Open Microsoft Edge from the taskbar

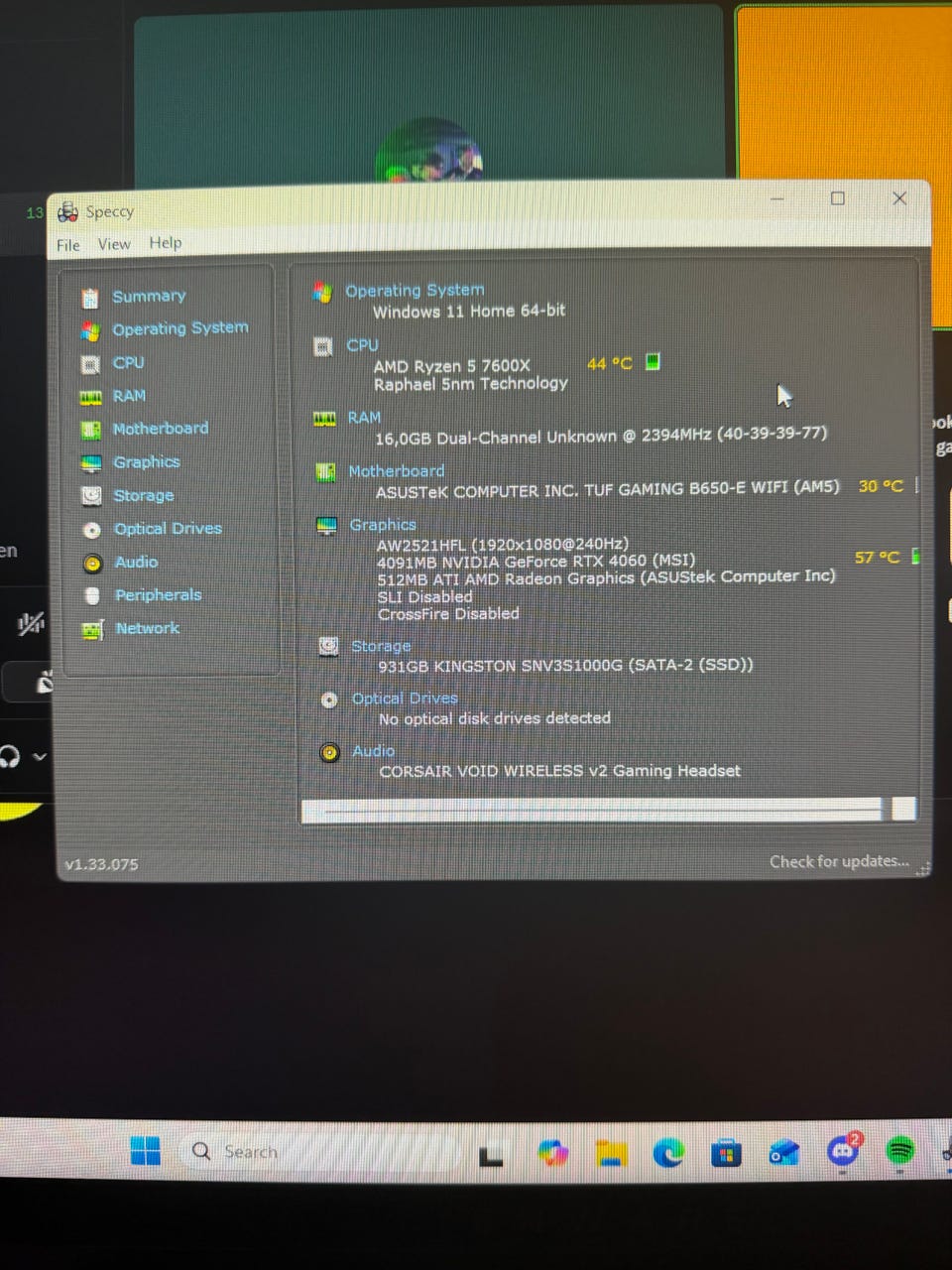668,1152
